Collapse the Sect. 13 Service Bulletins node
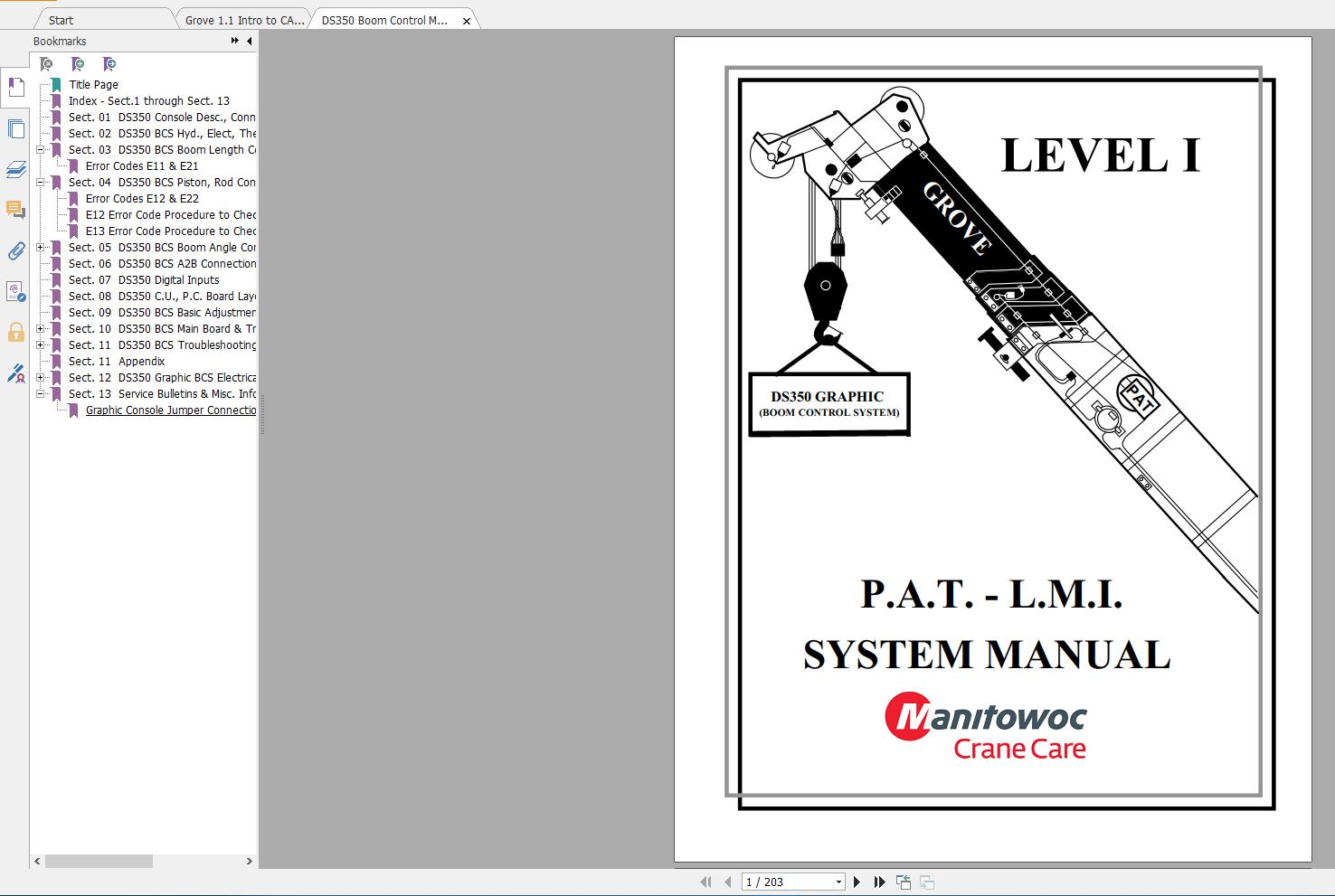The width and height of the screenshot is (1335, 896). (40, 394)
